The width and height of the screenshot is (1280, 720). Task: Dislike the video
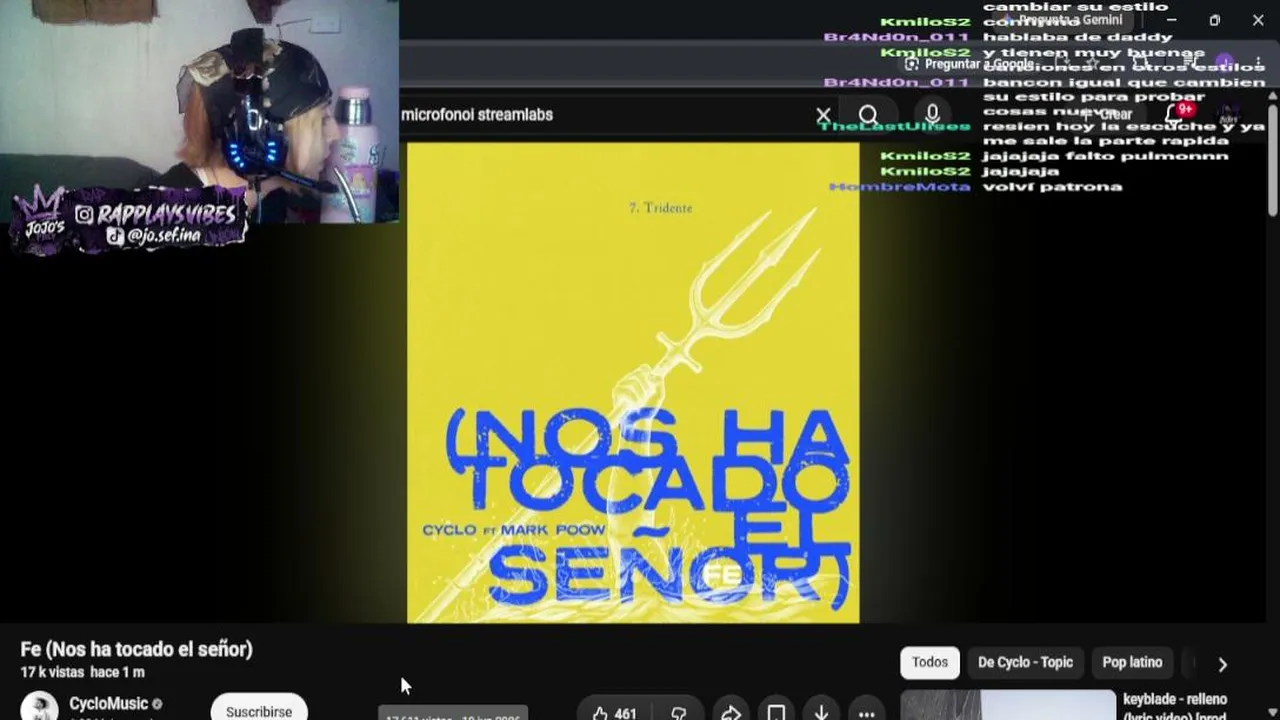click(679, 713)
